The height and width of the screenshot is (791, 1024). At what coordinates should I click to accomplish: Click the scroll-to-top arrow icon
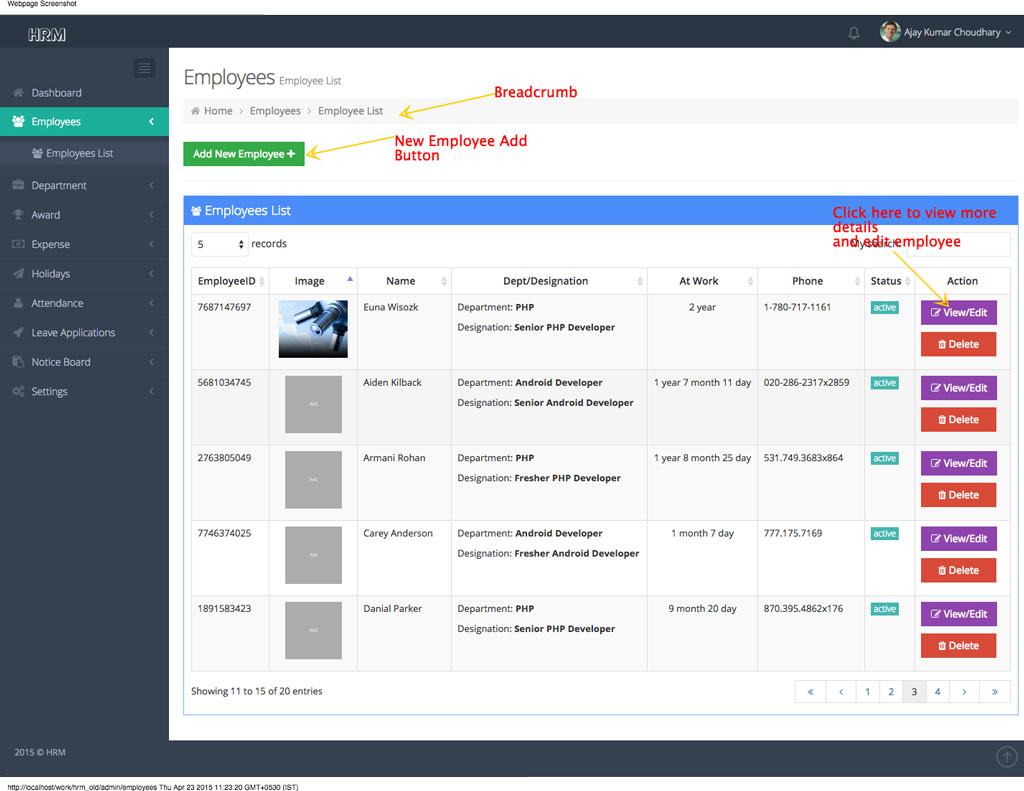tap(1007, 757)
